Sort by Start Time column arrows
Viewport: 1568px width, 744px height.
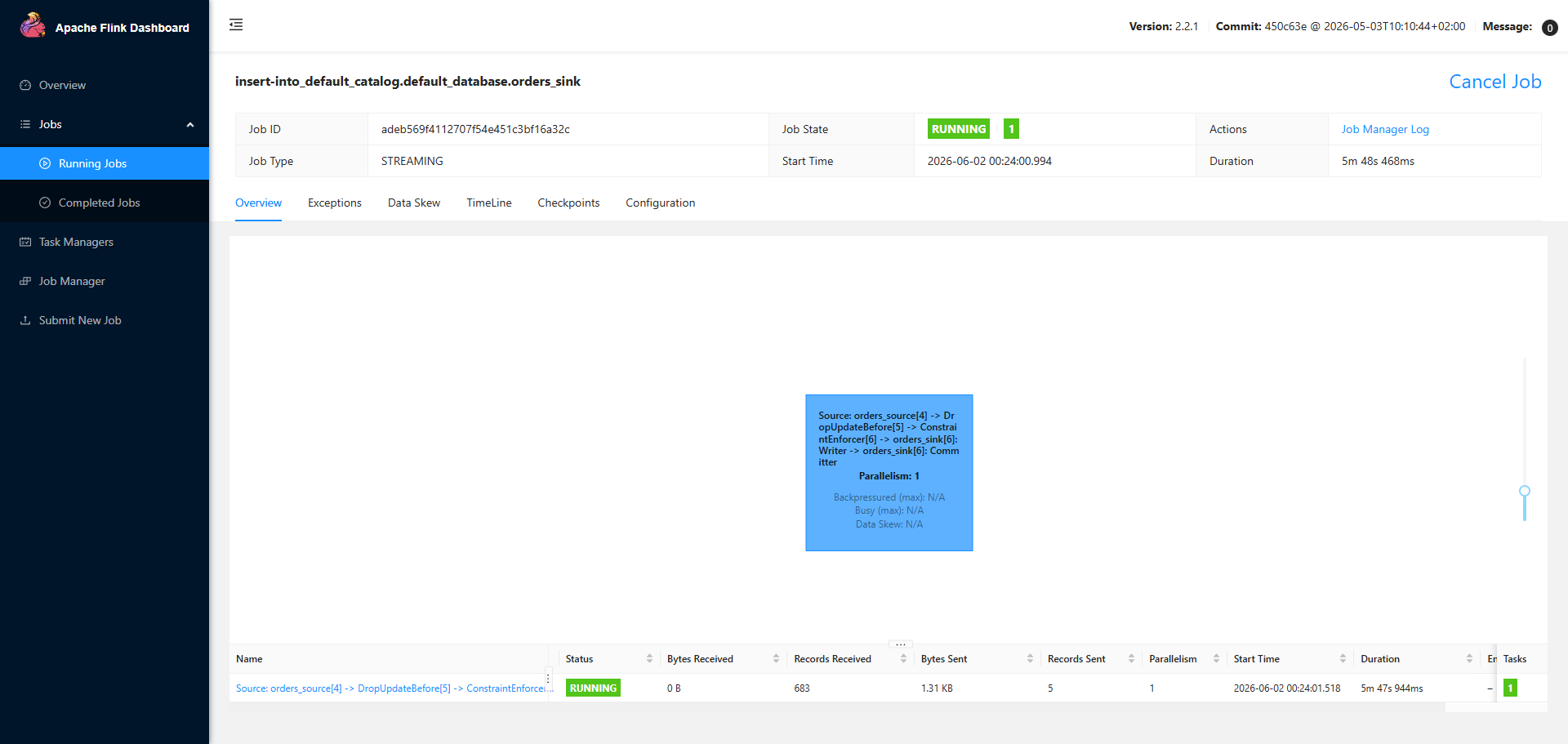click(x=1343, y=658)
